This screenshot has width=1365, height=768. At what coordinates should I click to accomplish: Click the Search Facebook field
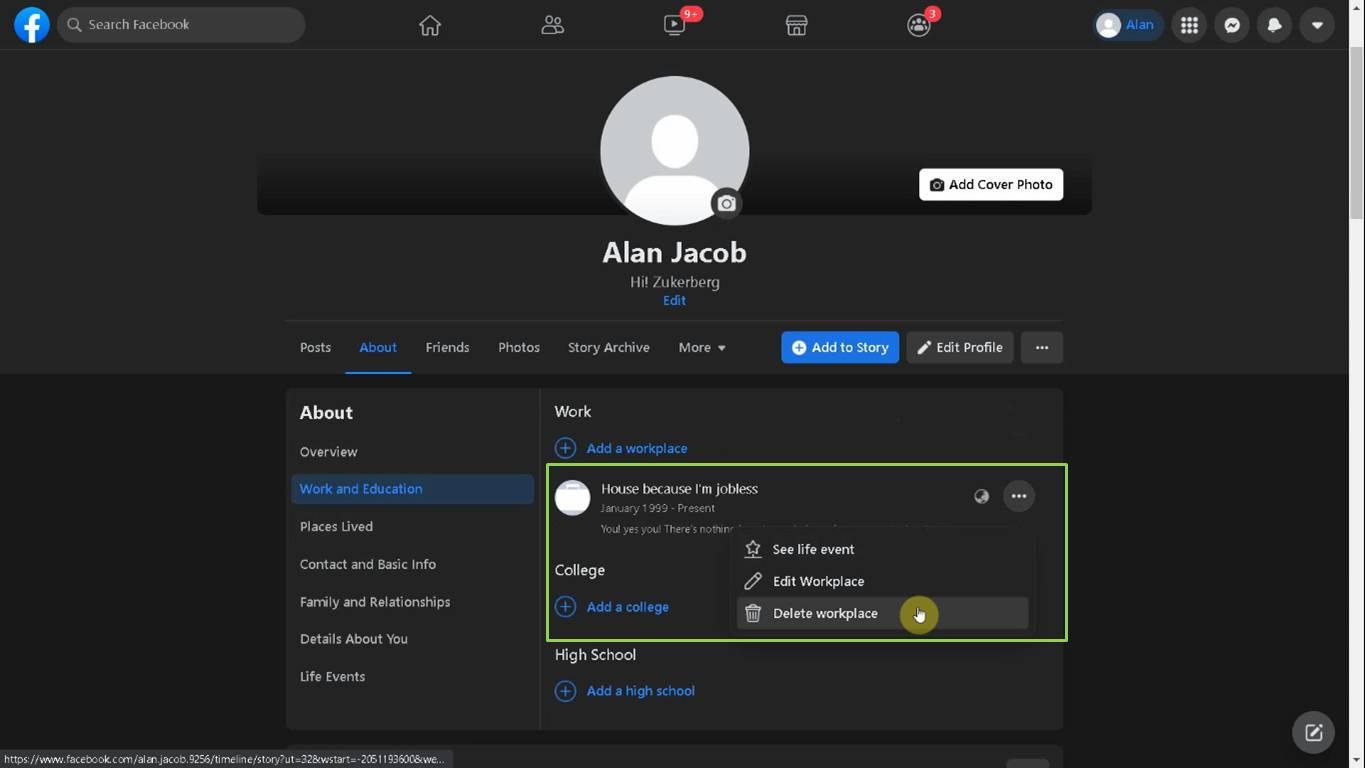181,25
